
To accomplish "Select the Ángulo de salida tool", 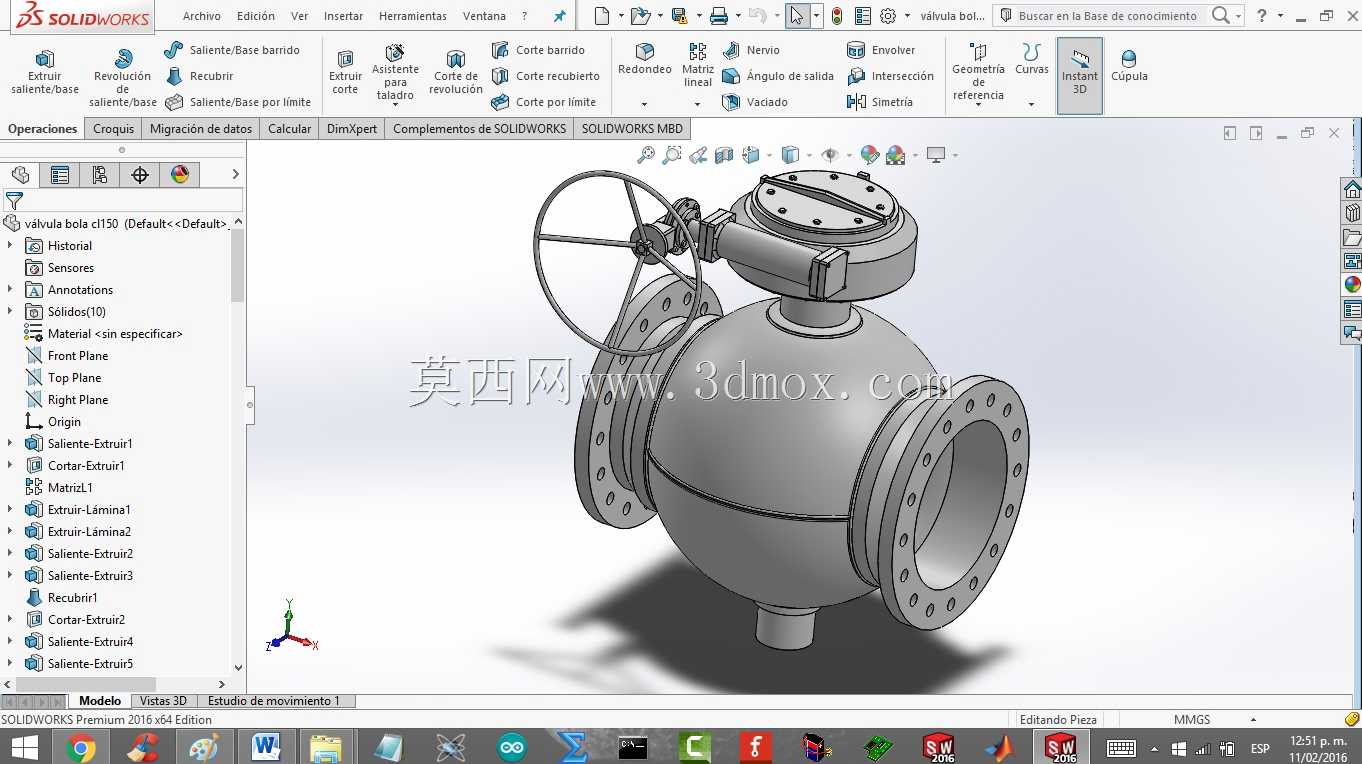I will (x=778, y=76).
